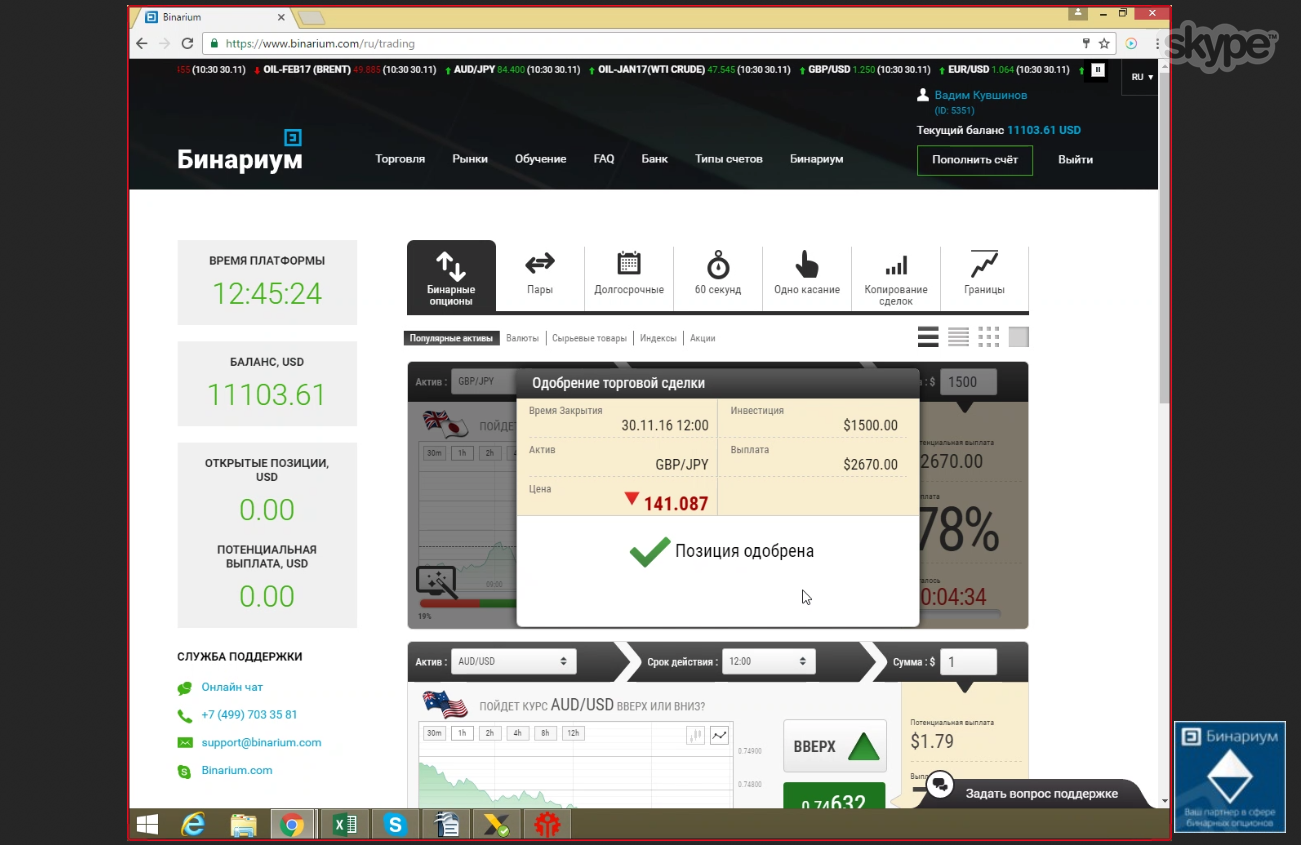1301x845 pixels.
Task: Open the Binary options trading mode
Action: click(x=451, y=276)
